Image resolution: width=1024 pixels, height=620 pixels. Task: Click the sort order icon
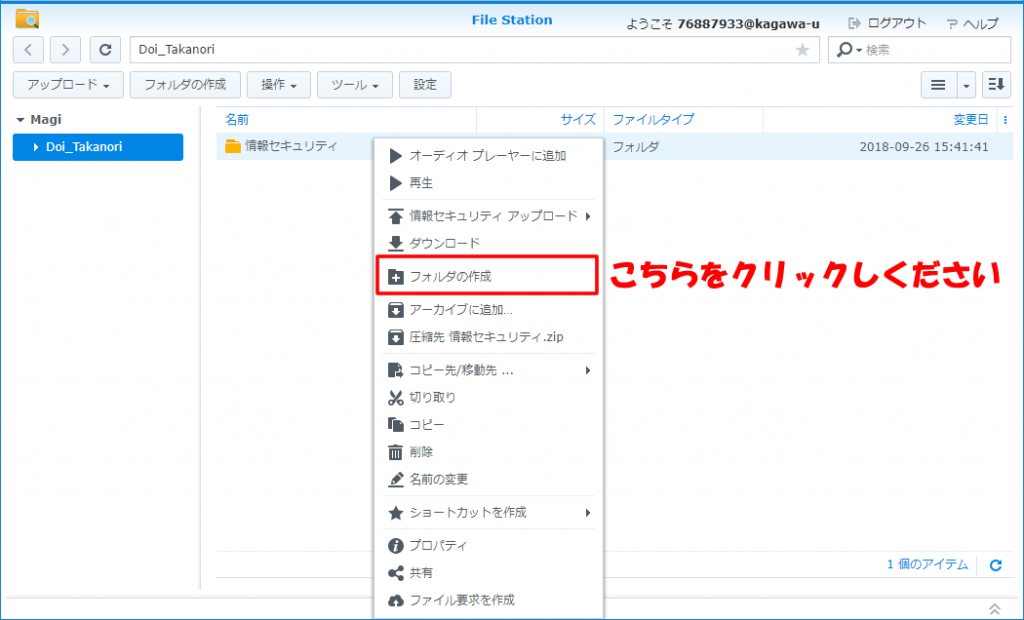996,85
